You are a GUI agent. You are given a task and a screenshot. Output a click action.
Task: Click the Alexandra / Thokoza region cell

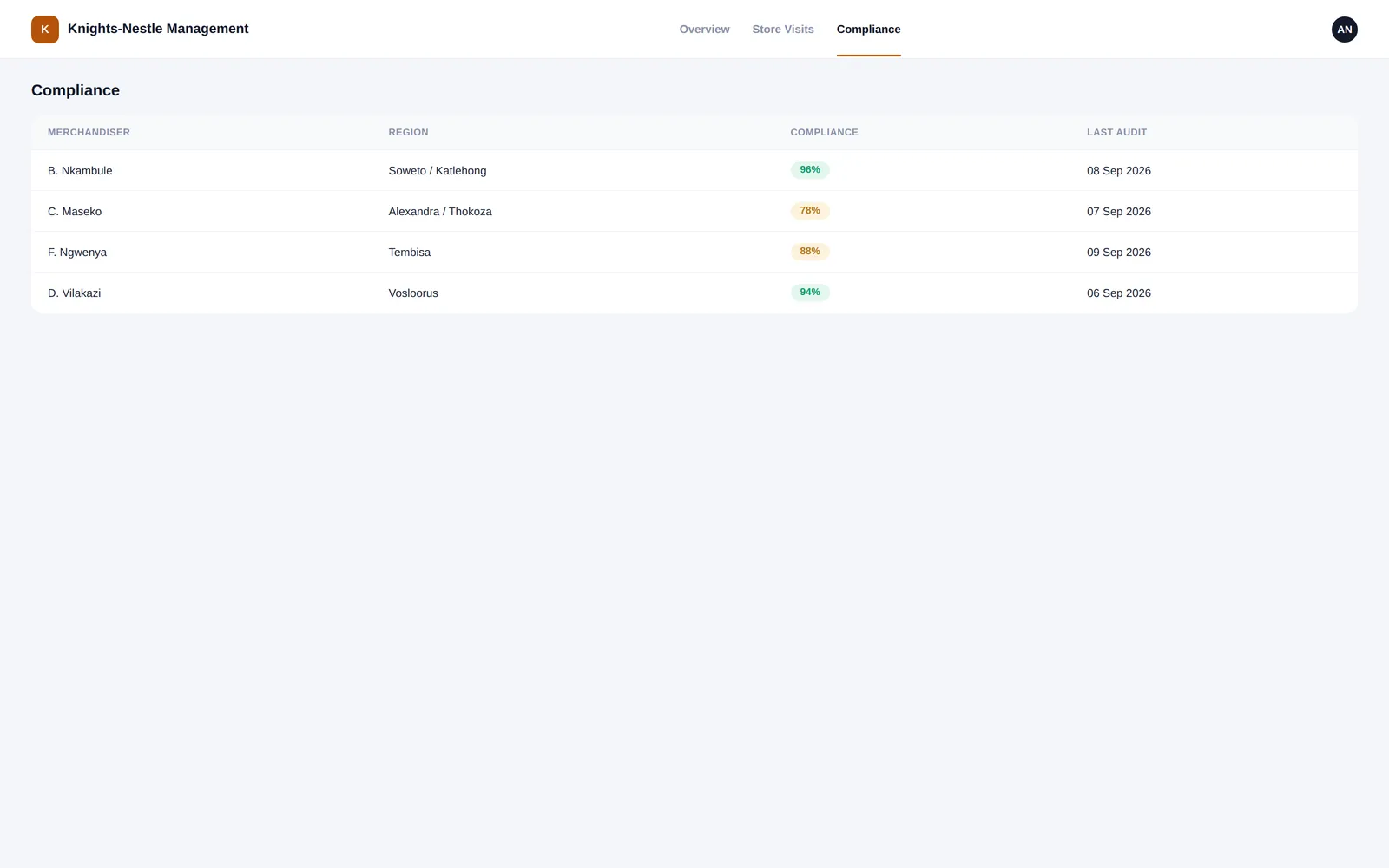(x=440, y=212)
